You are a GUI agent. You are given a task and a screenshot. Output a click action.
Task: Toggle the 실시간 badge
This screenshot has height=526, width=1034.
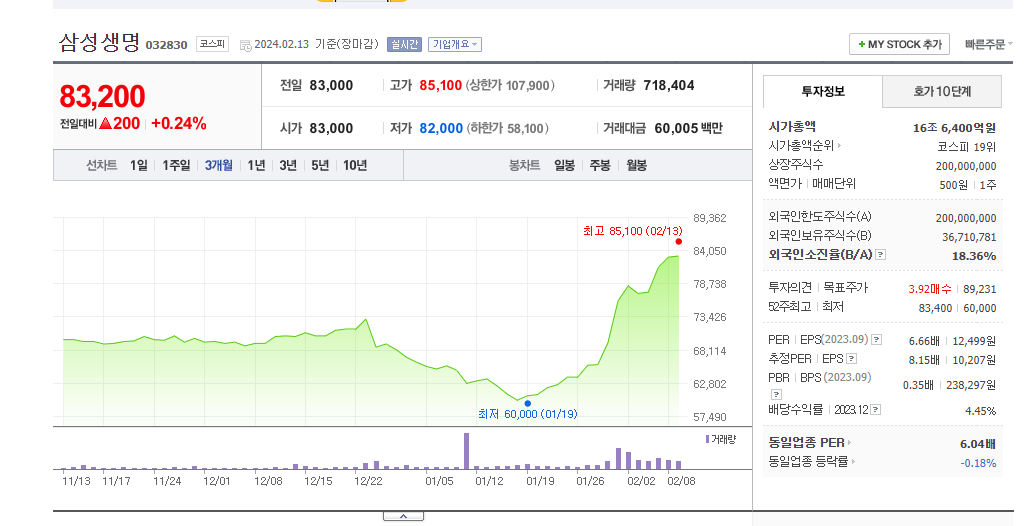404,44
